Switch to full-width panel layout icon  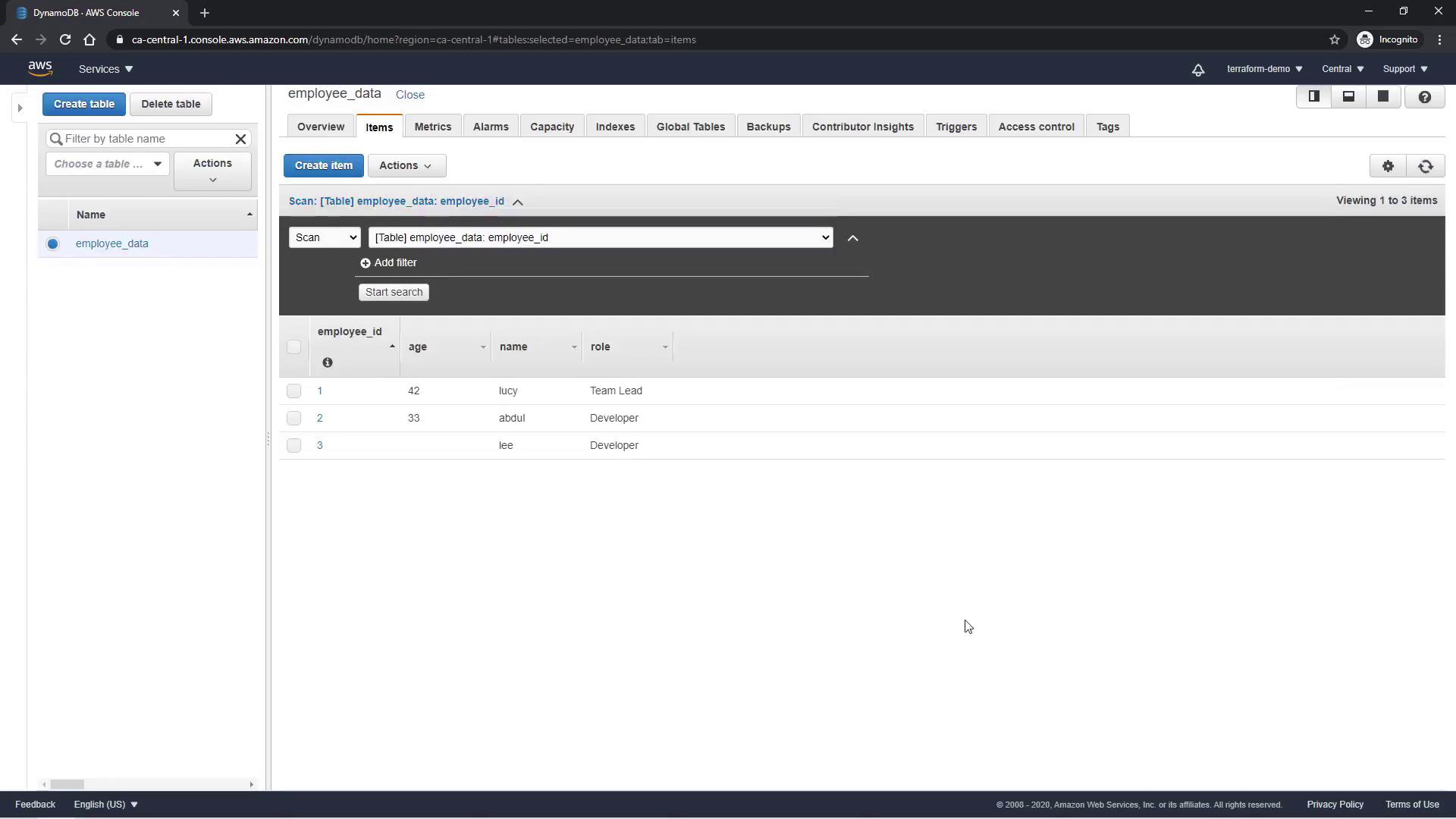click(1383, 97)
